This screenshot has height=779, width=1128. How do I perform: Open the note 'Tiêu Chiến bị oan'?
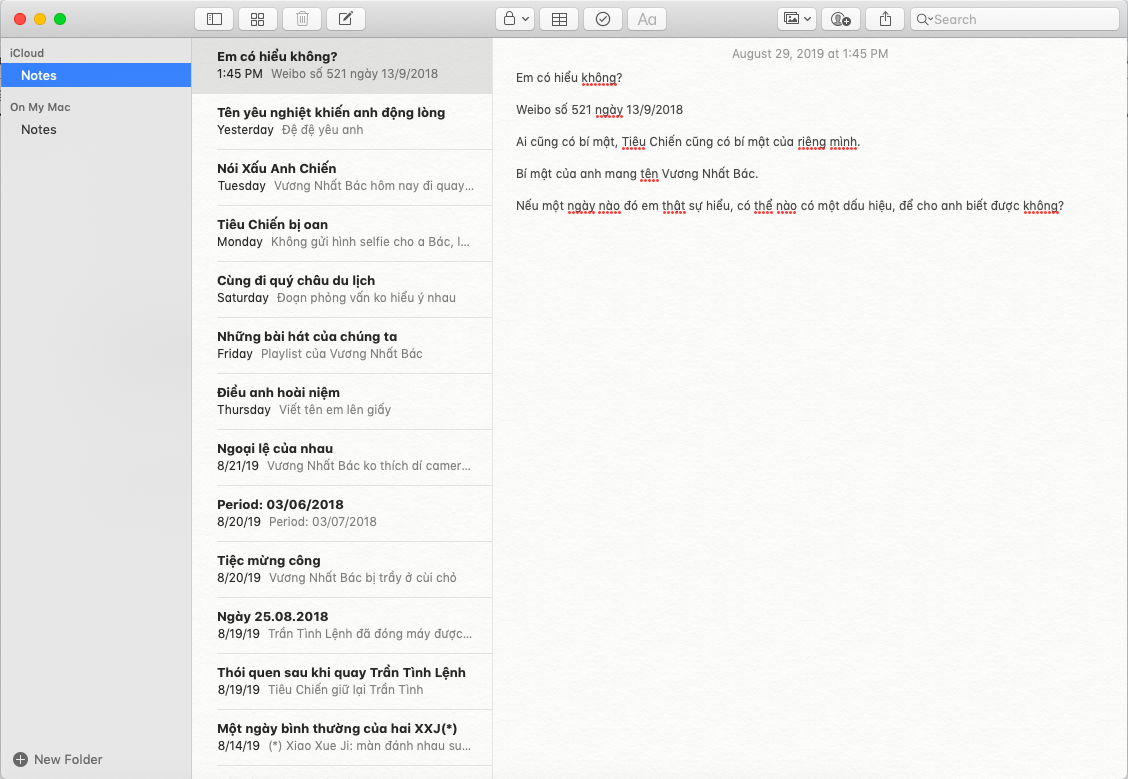[341, 233]
